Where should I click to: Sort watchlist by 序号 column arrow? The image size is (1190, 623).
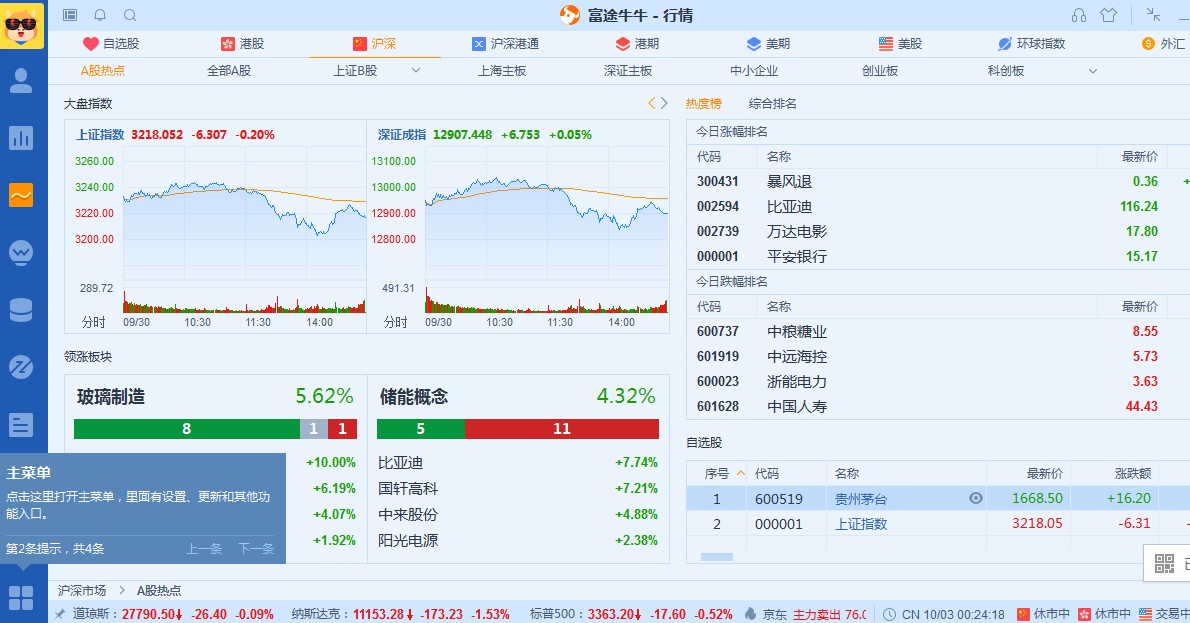[740, 473]
